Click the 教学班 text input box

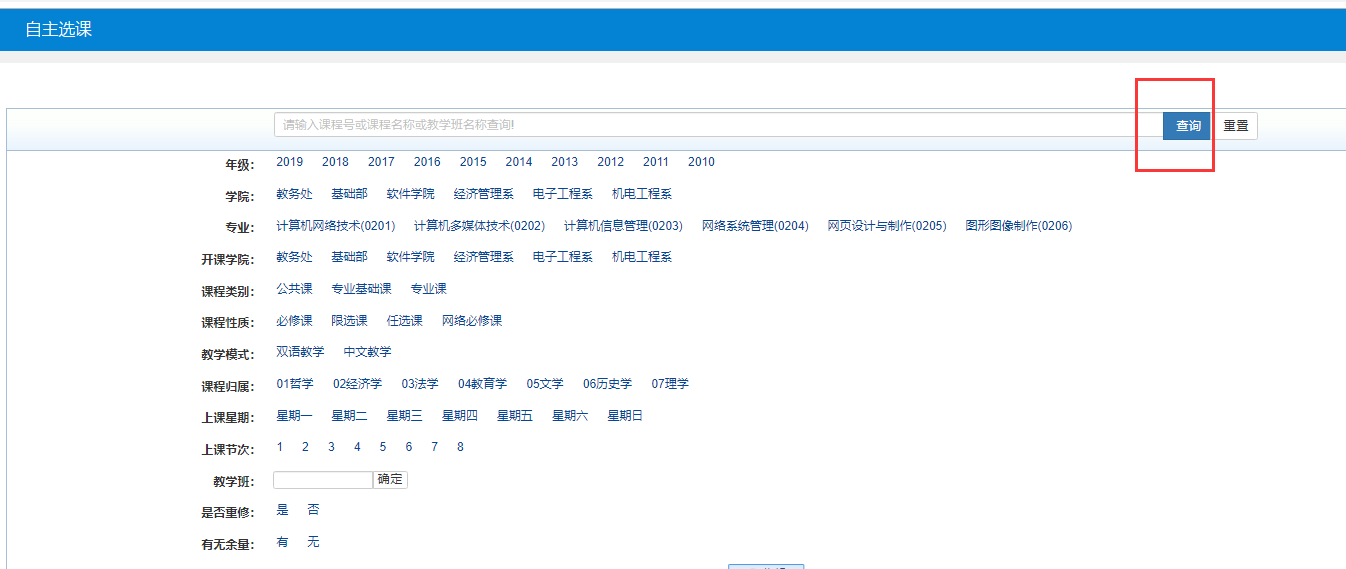tap(322, 480)
